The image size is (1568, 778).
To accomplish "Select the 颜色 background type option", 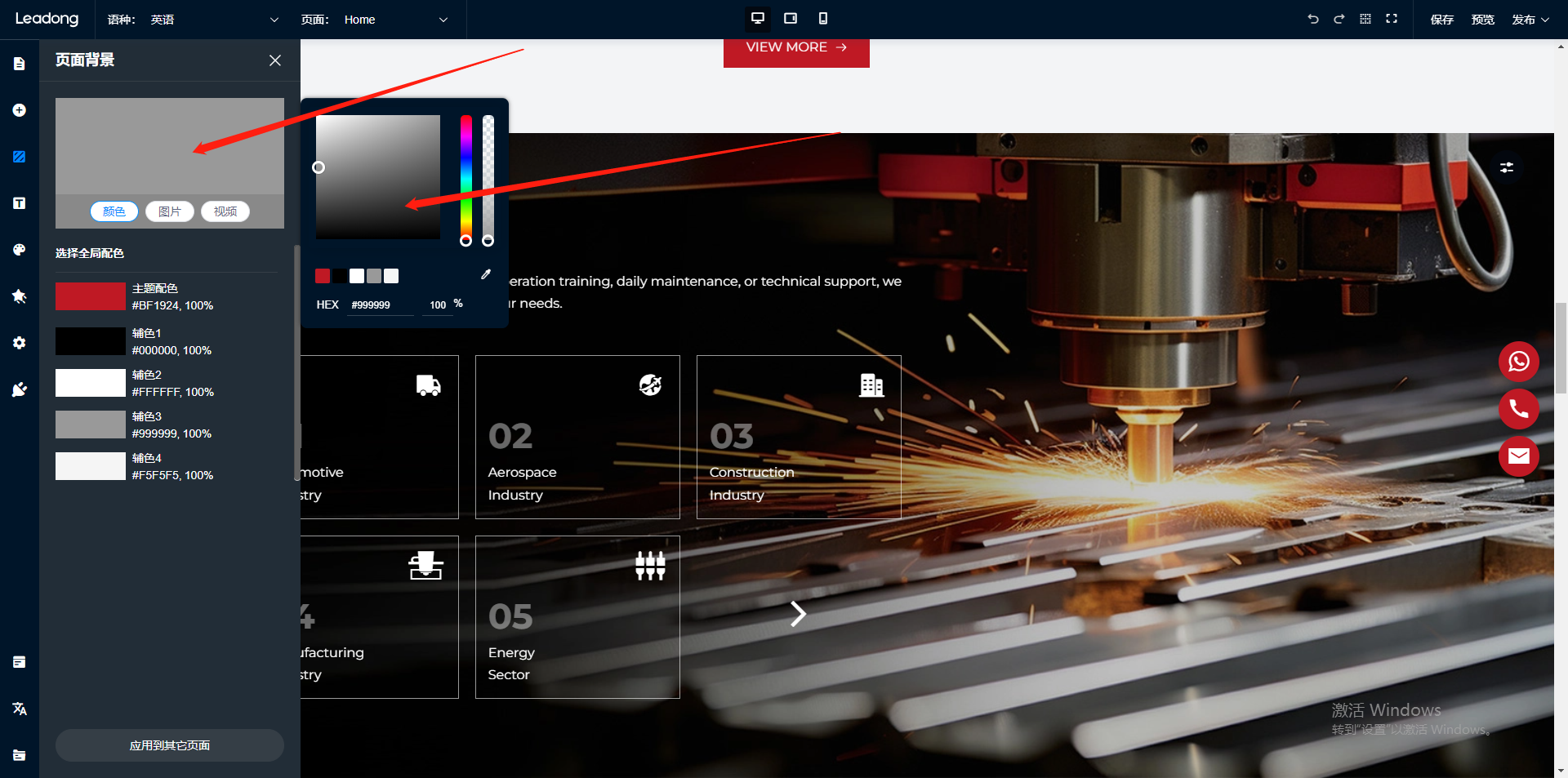I will [x=114, y=211].
